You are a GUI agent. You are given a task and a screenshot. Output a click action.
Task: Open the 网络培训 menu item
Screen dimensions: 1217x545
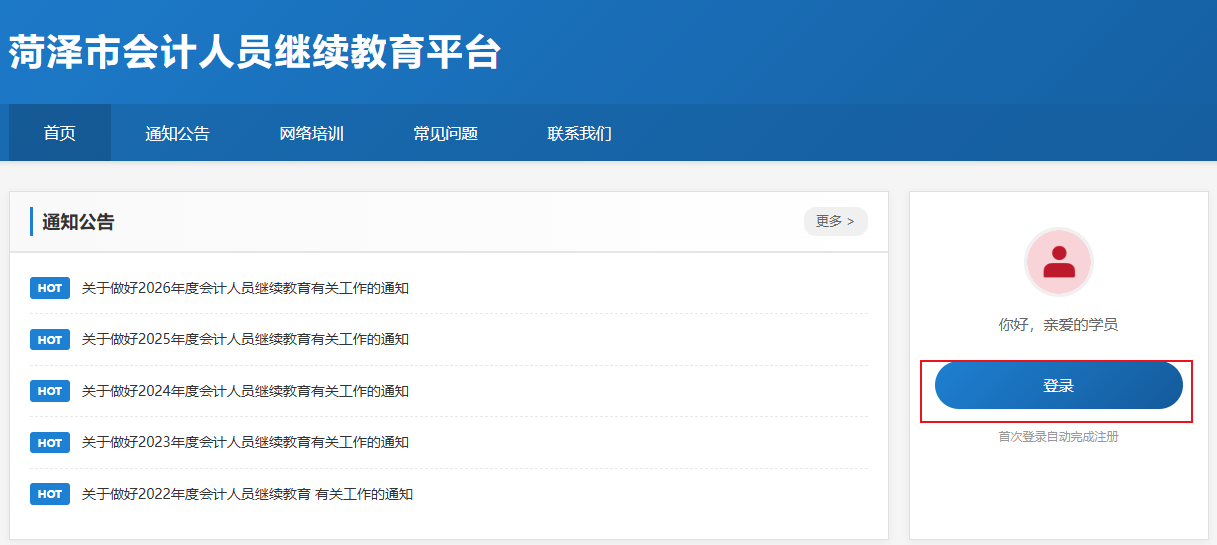coord(311,133)
